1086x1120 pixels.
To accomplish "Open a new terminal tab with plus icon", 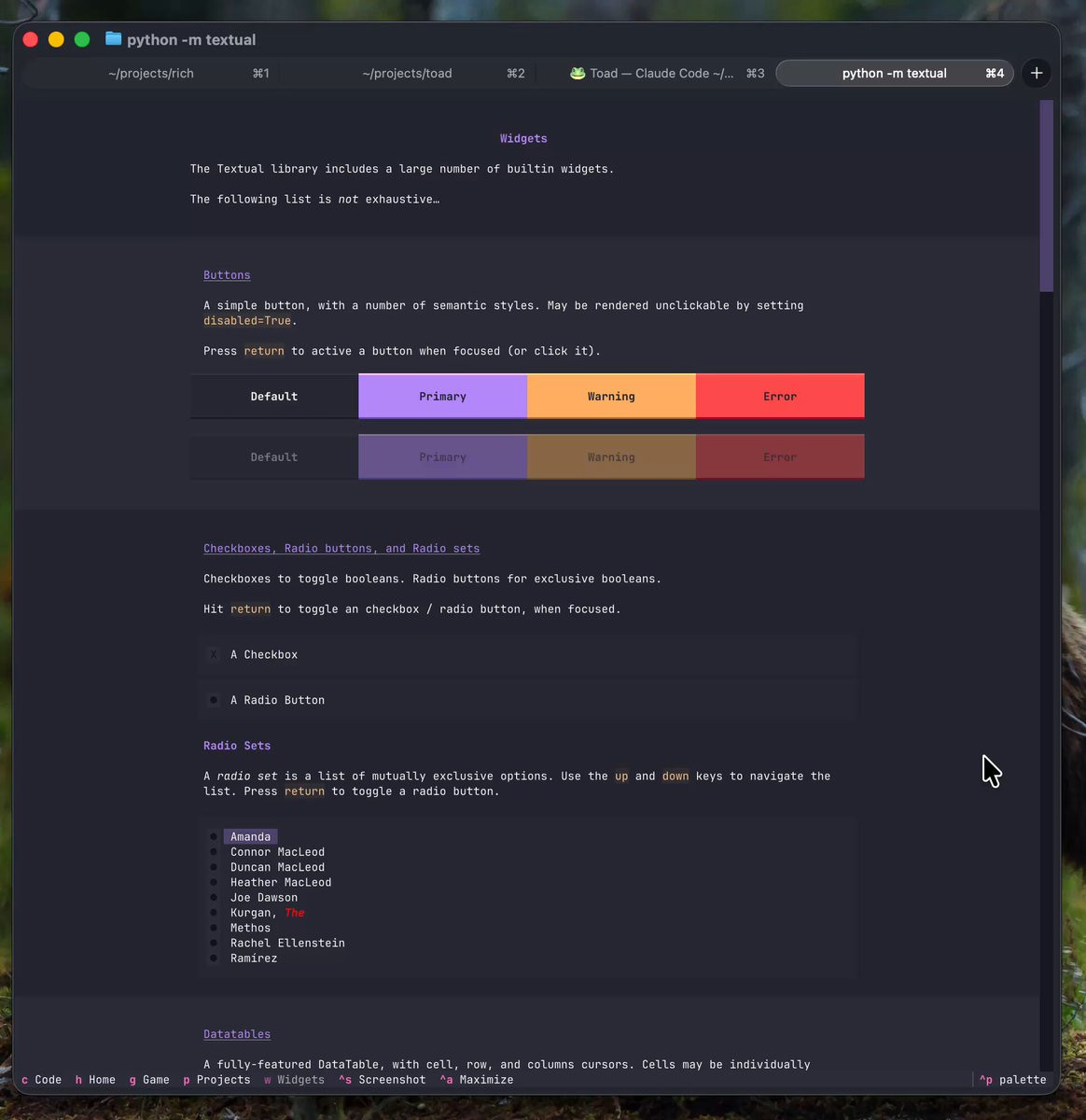I will coord(1036,73).
